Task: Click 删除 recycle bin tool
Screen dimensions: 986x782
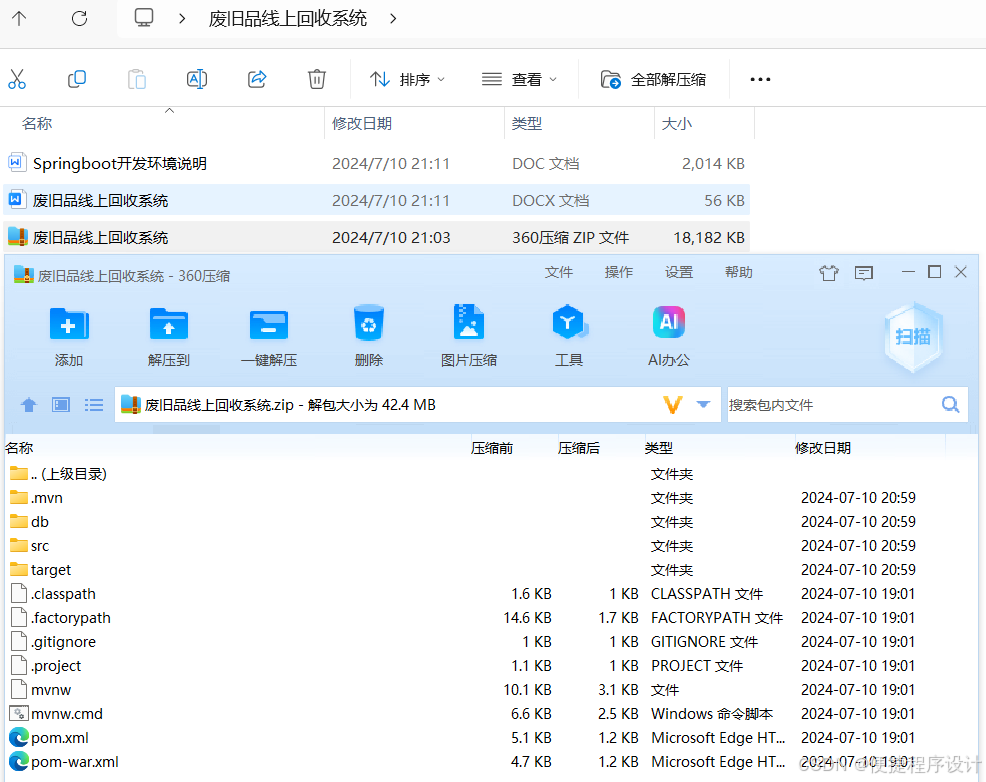Action: coord(368,336)
